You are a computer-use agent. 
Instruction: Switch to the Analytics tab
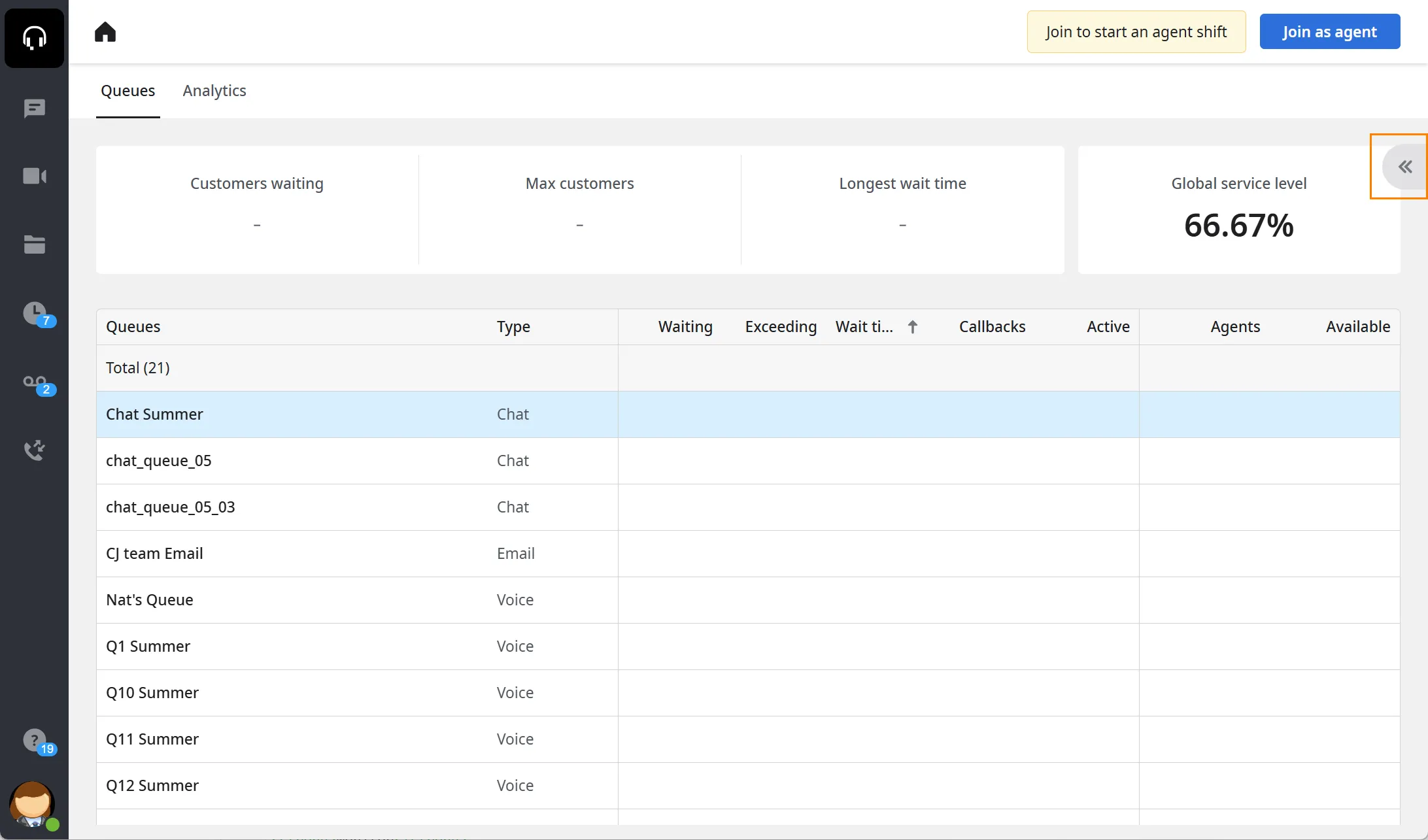[214, 91]
